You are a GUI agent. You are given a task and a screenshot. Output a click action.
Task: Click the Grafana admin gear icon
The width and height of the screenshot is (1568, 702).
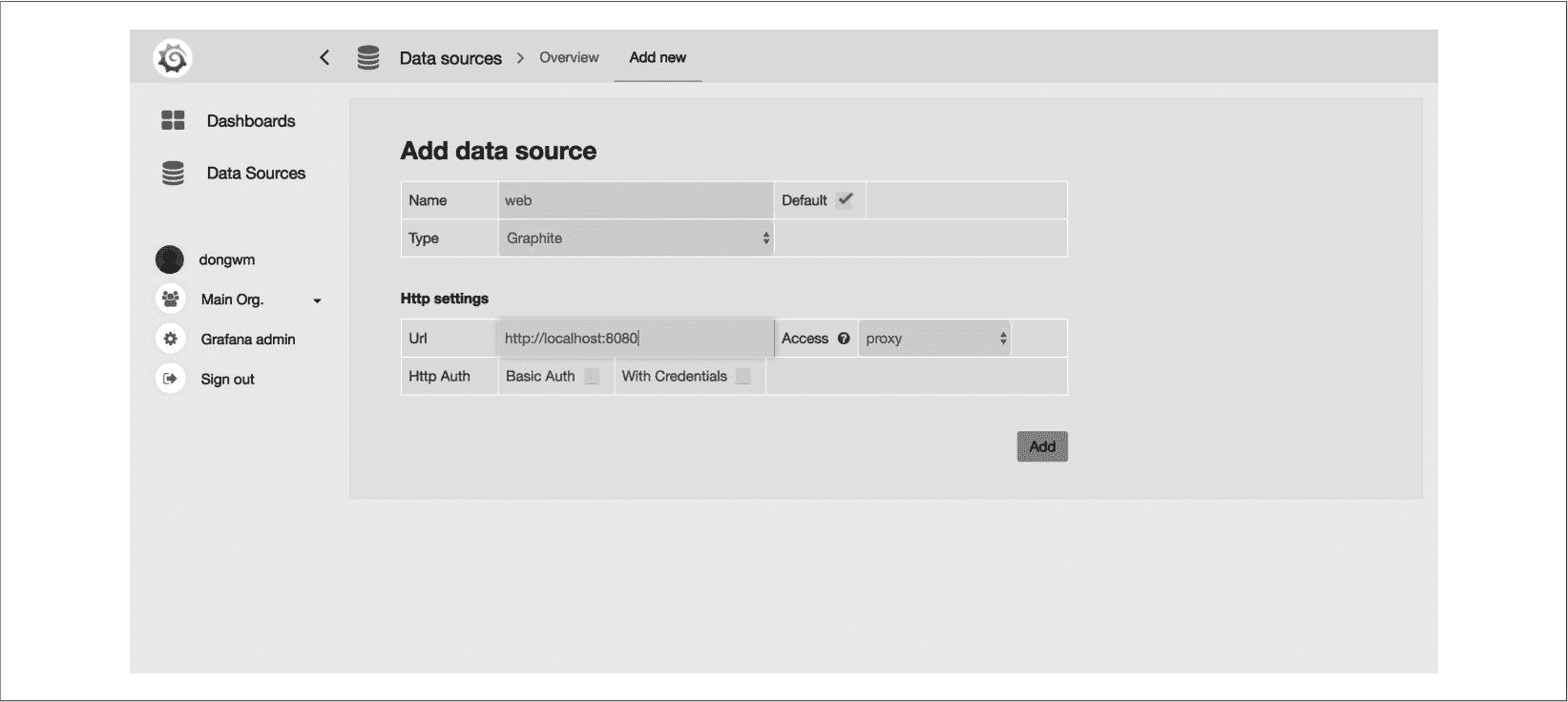point(170,339)
